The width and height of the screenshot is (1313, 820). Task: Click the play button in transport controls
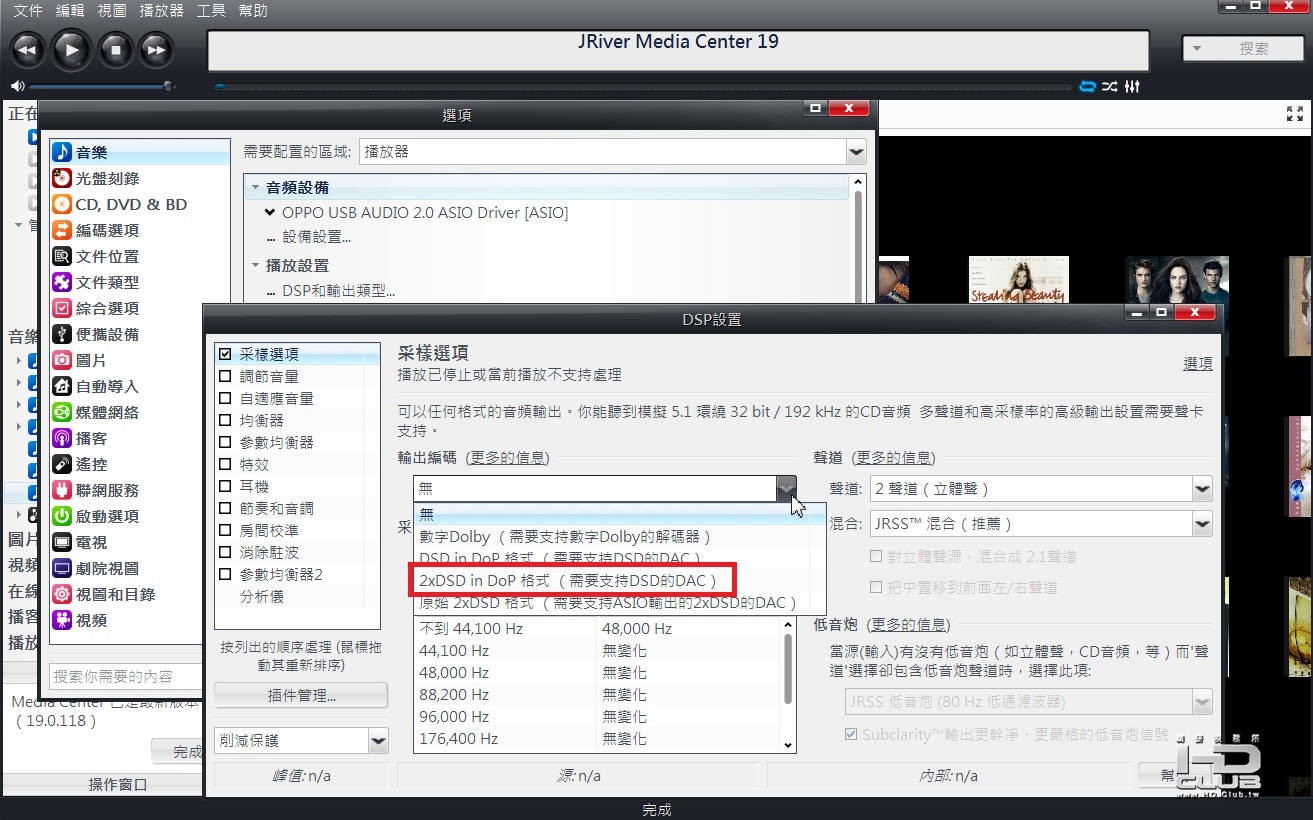click(x=71, y=49)
